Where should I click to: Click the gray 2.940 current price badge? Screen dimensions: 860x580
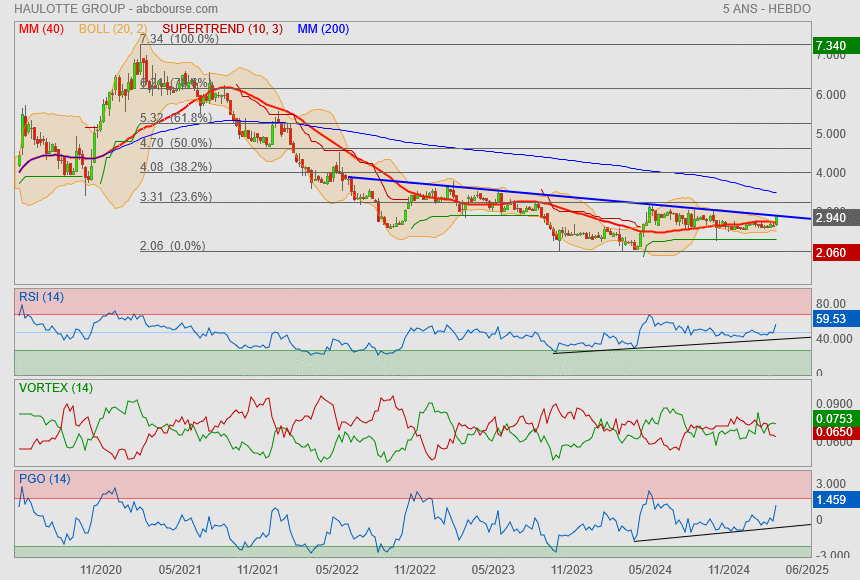coord(836,218)
